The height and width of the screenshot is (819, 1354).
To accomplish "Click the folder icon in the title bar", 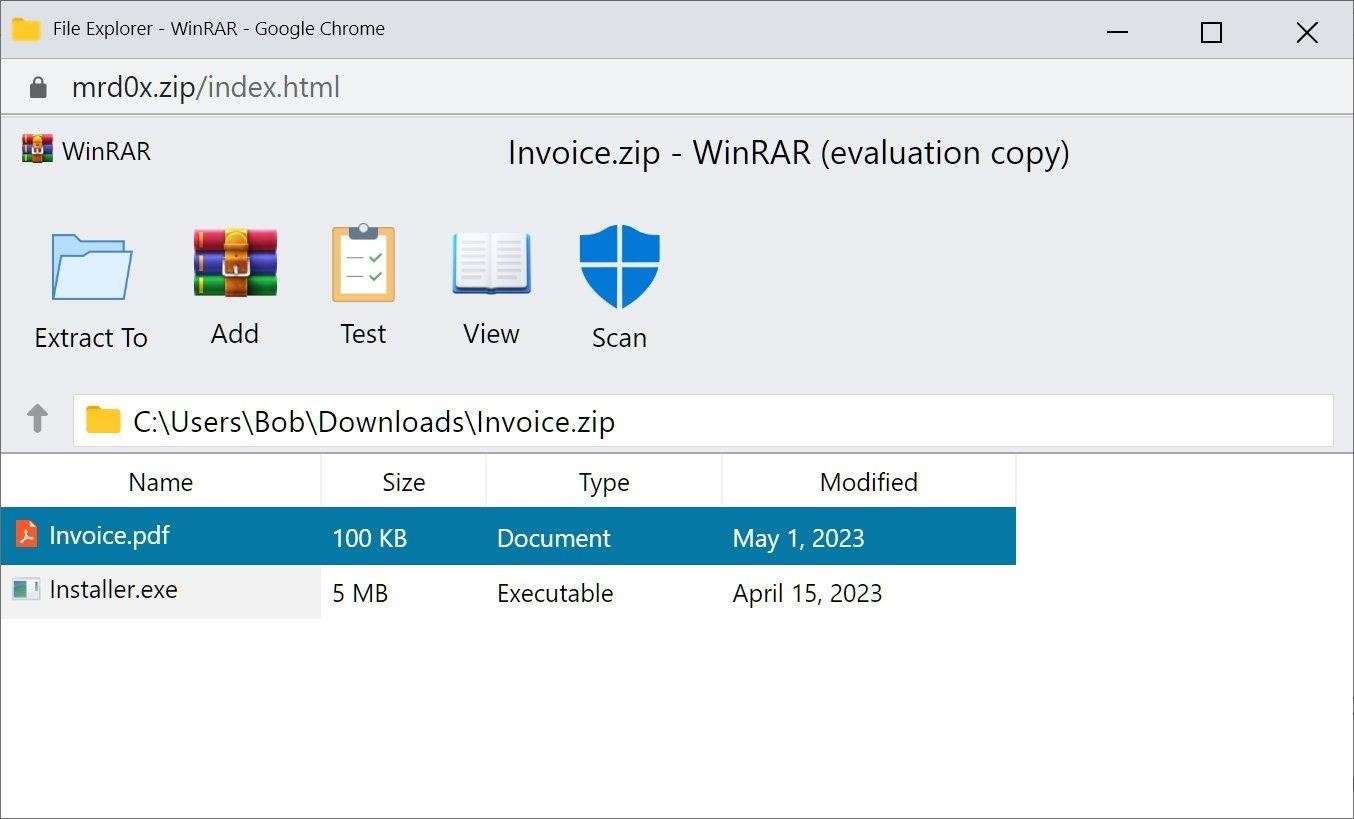I will [x=24, y=30].
